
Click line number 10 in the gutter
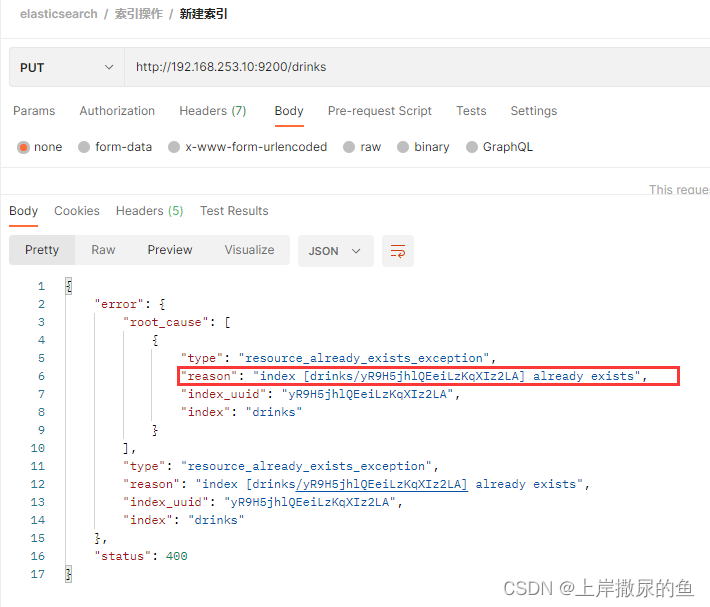click(38, 448)
